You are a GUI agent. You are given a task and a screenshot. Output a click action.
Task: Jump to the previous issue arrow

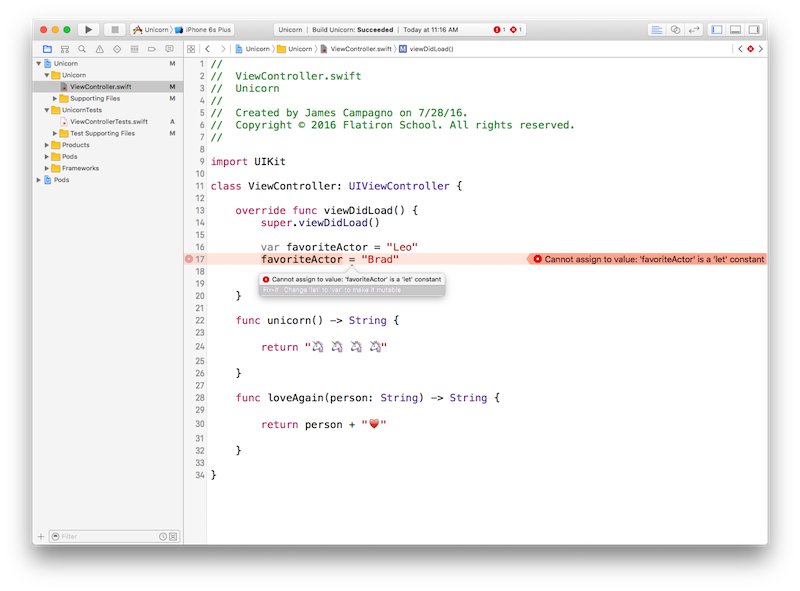coord(740,49)
